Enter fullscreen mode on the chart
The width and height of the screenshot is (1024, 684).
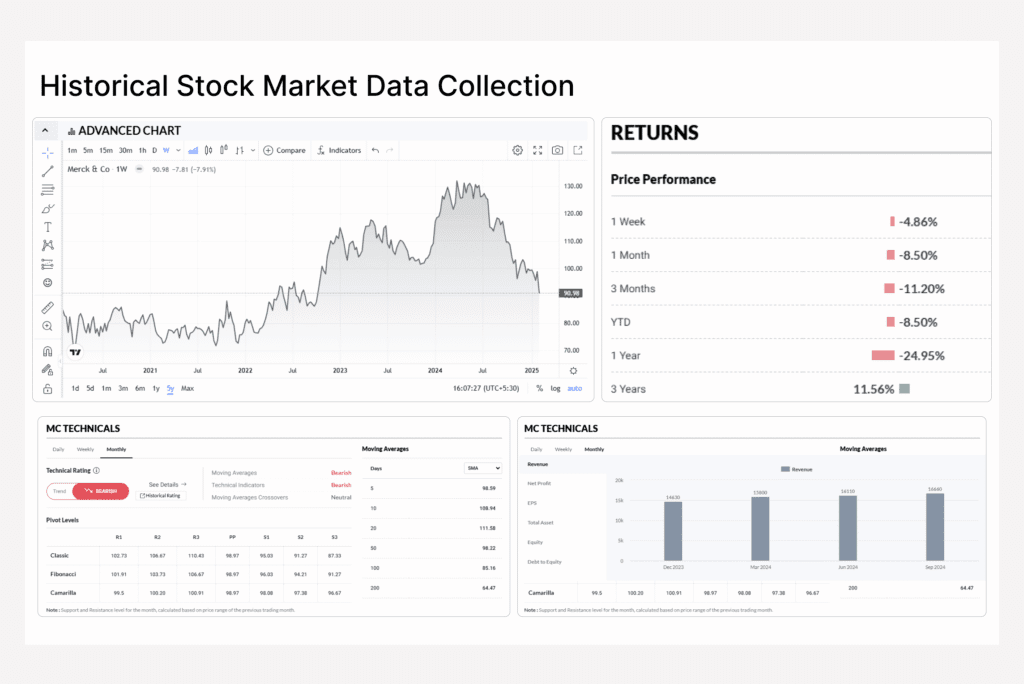pos(537,150)
